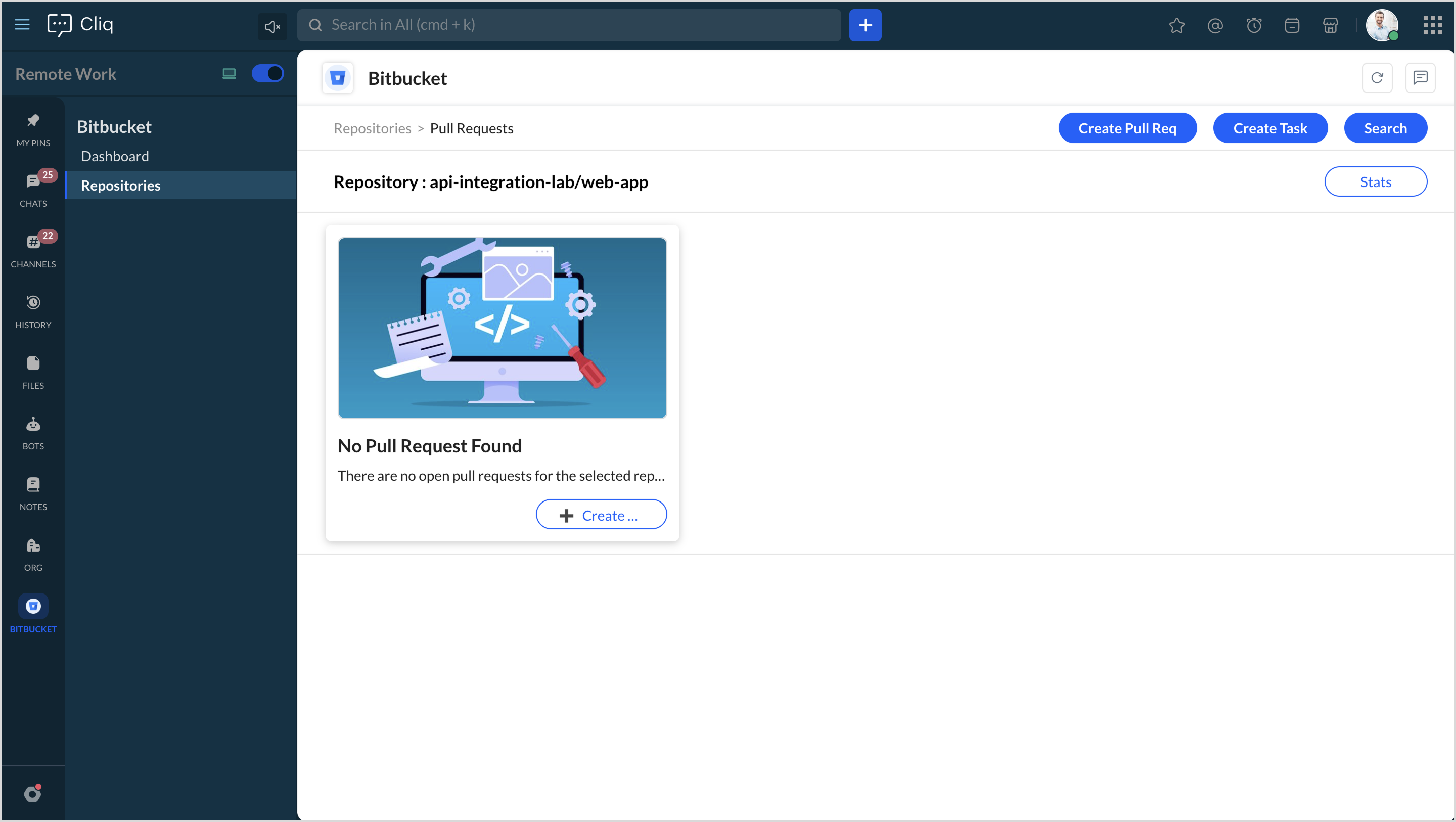1456x822 pixels.
Task: Open the apps grid launcher
Action: (x=1432, y=25)
